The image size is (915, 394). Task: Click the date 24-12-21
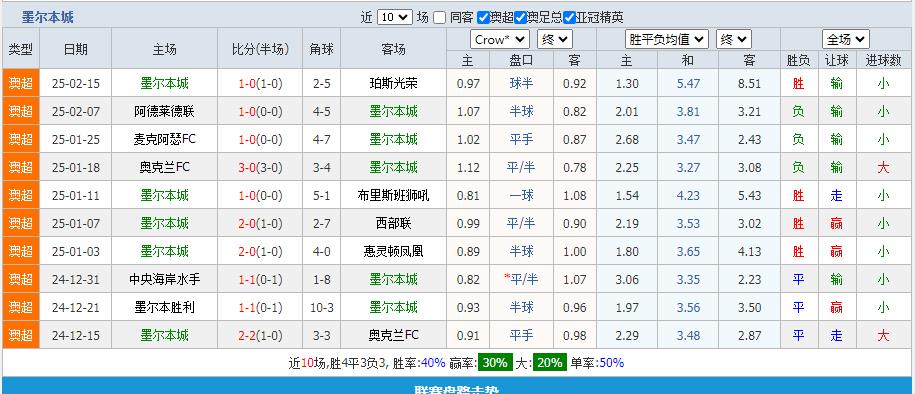(x=76, y=308)
